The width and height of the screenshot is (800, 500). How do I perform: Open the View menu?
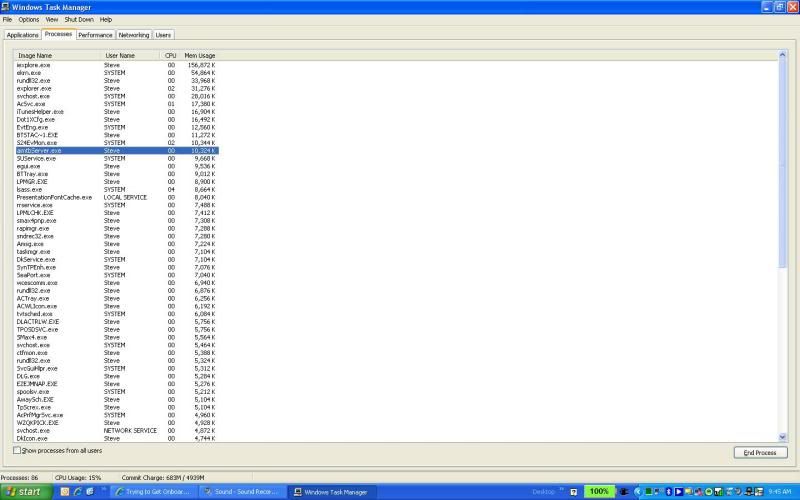pos(52,19)
